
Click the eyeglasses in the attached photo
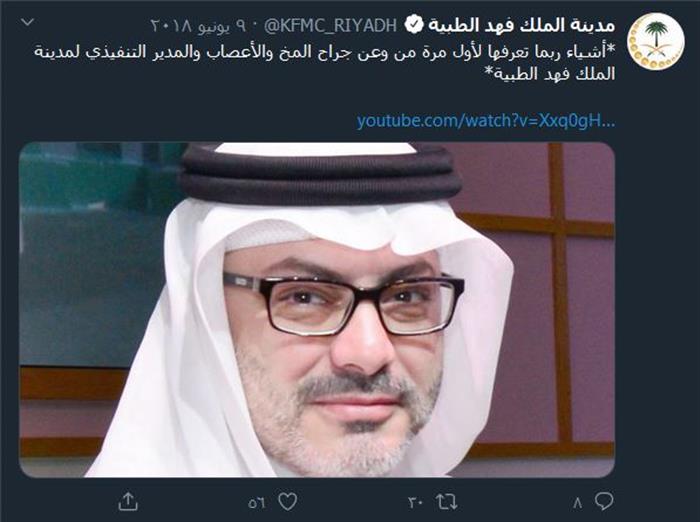click(343, 305)
